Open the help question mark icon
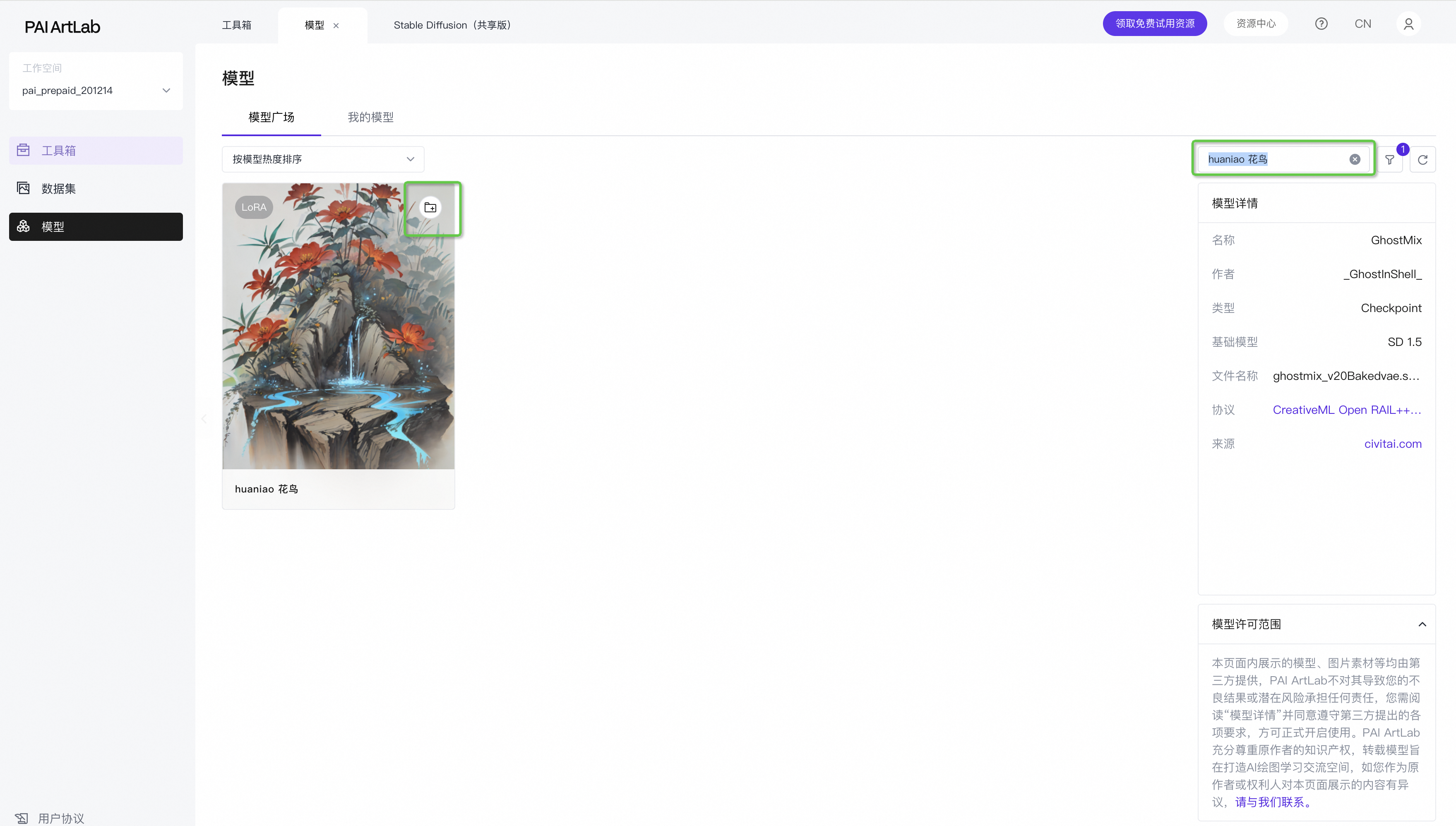 (1321, 24)
